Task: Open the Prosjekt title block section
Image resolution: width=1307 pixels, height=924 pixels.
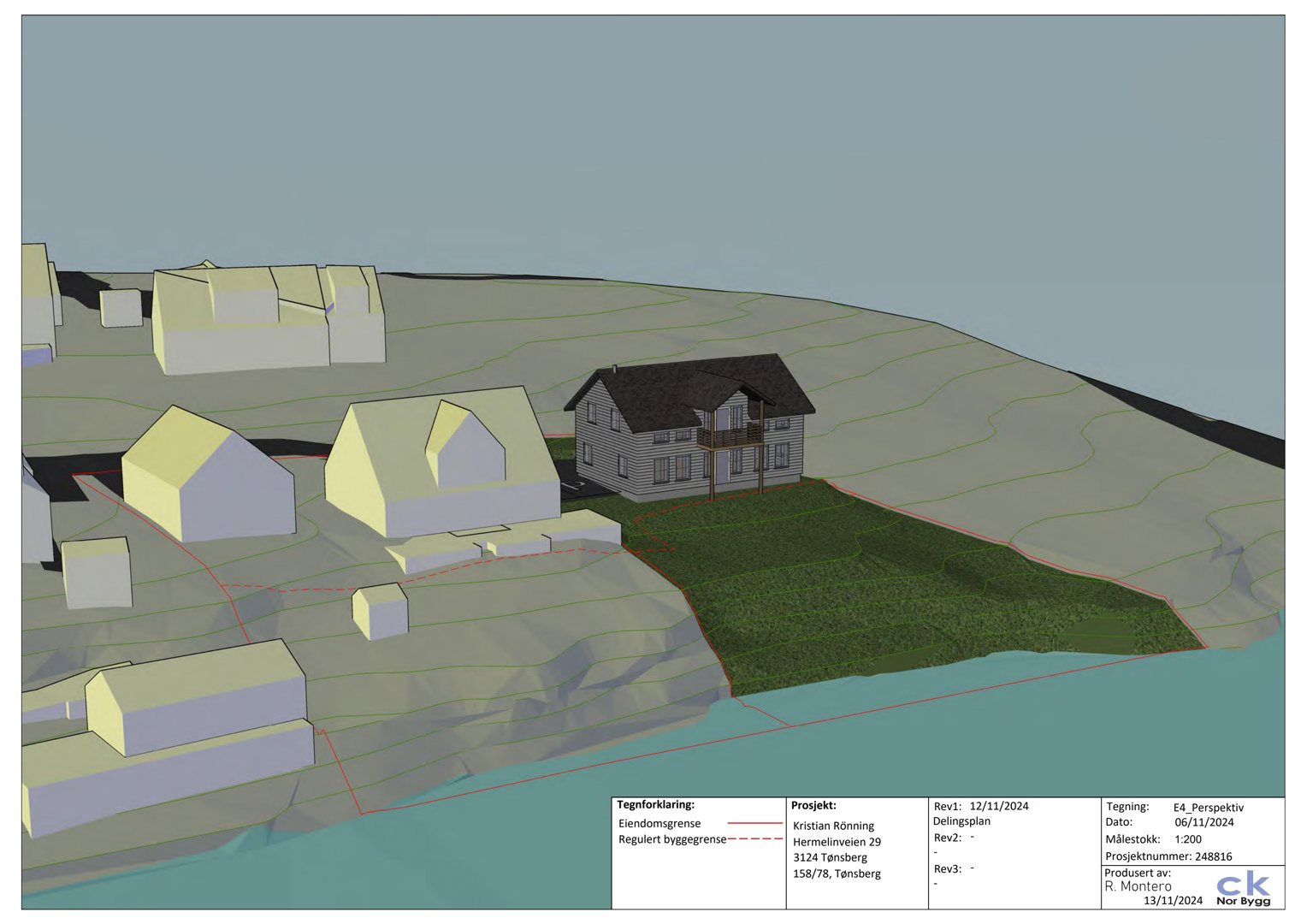Action: pyautogui.click(x=815, y=805)
